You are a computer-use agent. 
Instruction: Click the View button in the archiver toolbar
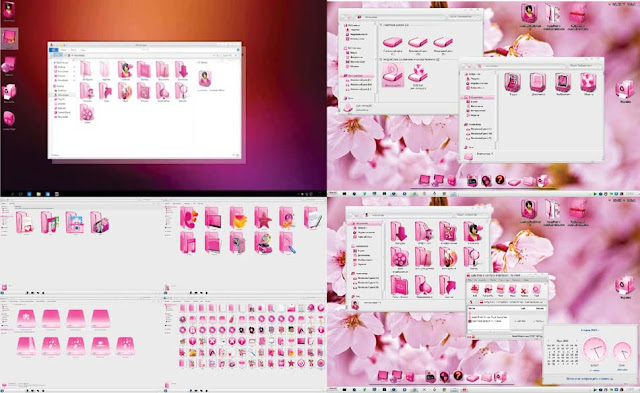point(512,290)
